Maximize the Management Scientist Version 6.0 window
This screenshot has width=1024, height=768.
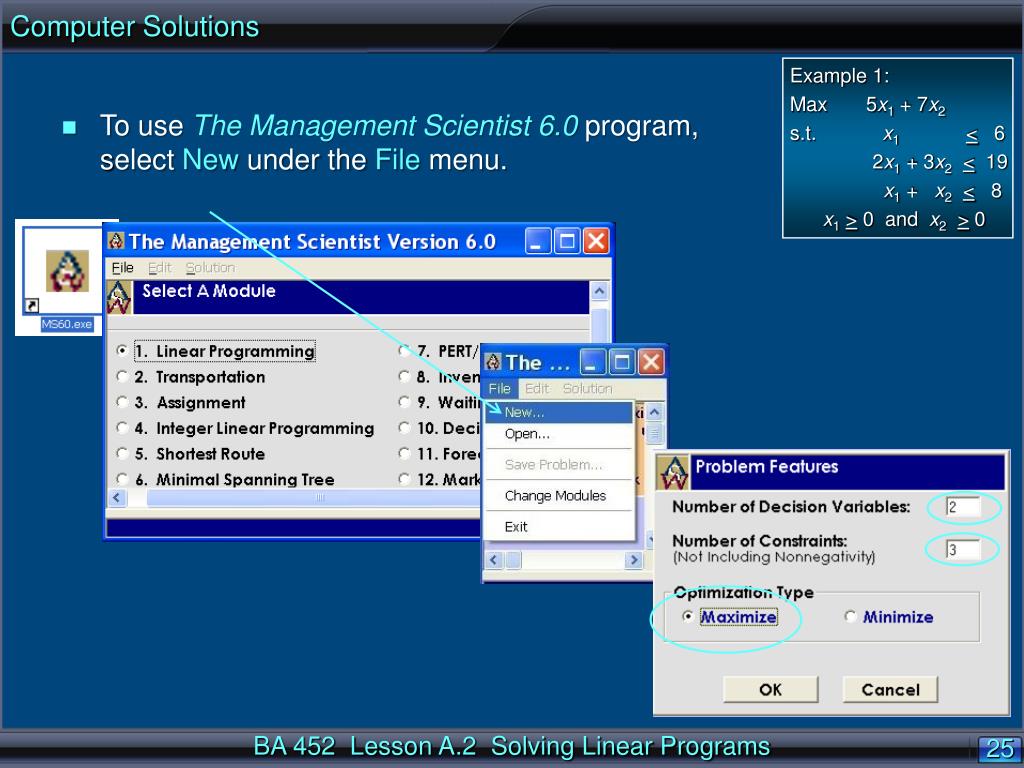567,241
